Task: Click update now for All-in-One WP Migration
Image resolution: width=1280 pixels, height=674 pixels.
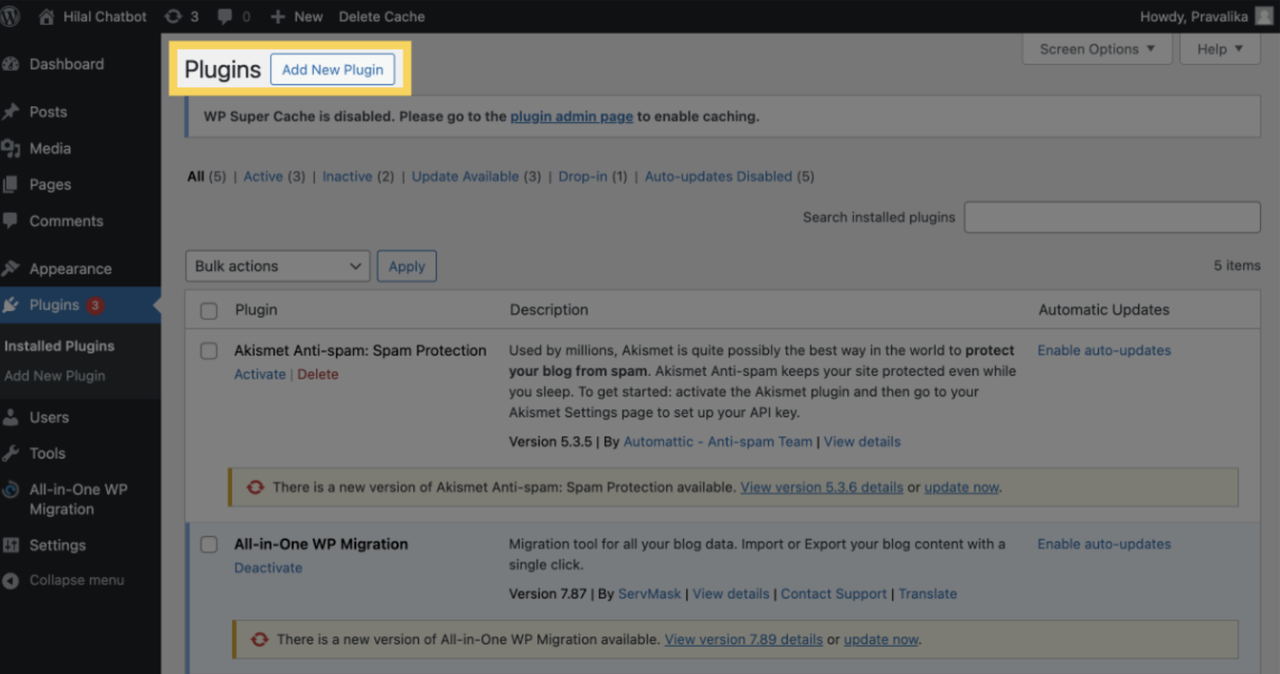Action: (881, 639)
